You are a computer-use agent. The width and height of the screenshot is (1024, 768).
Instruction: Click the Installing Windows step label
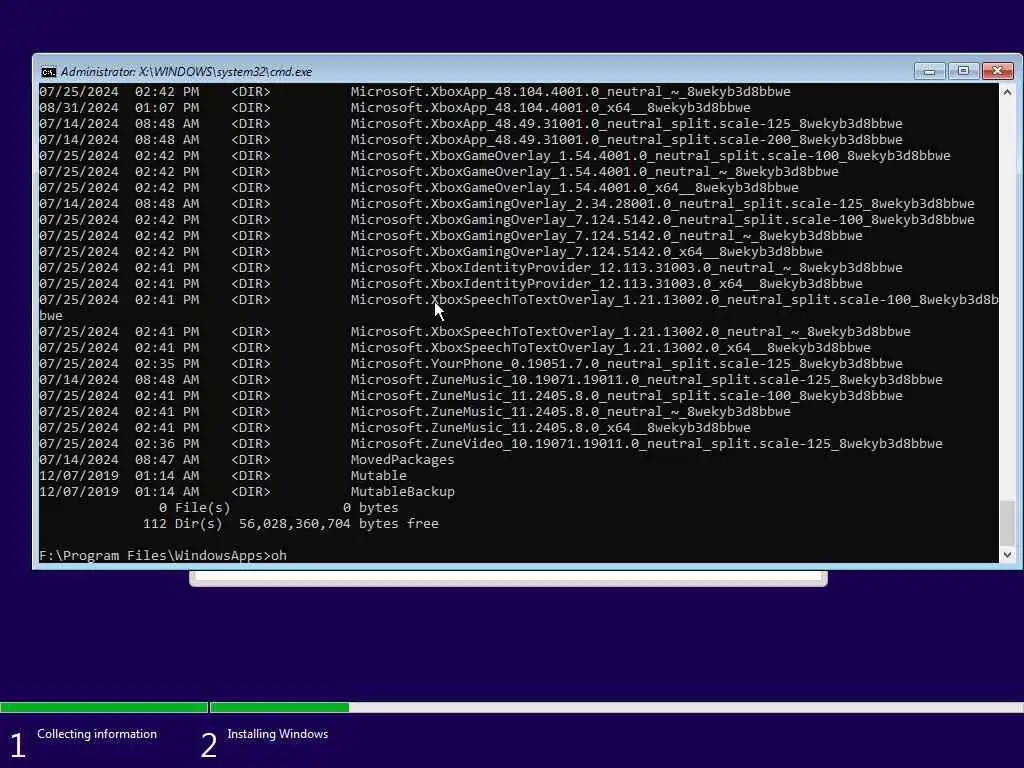(x=278, y=734)
